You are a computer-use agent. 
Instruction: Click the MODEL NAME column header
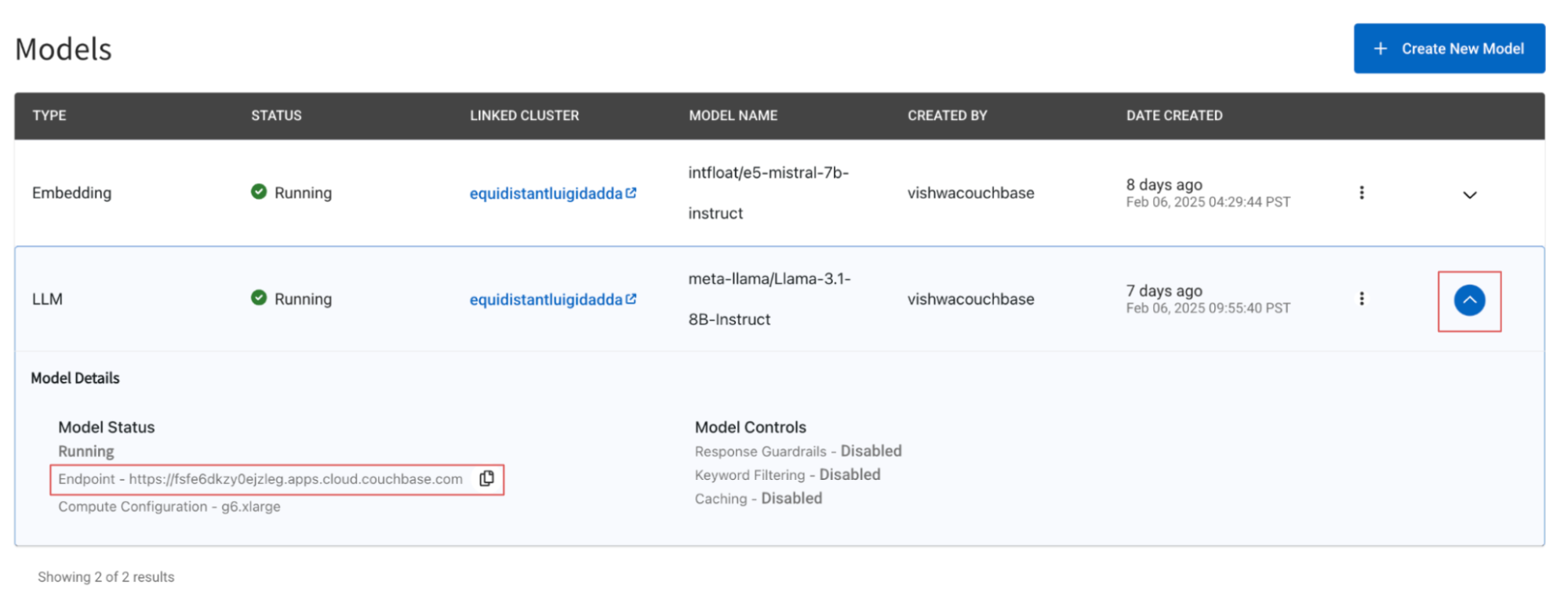(733, 115)
